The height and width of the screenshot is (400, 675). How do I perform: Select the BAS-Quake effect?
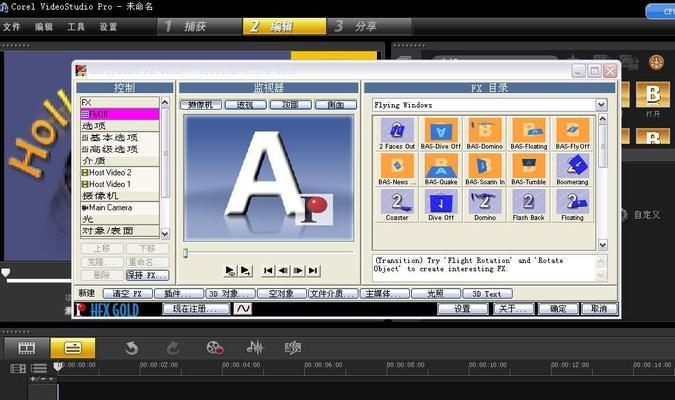click(x=441, y=170)
